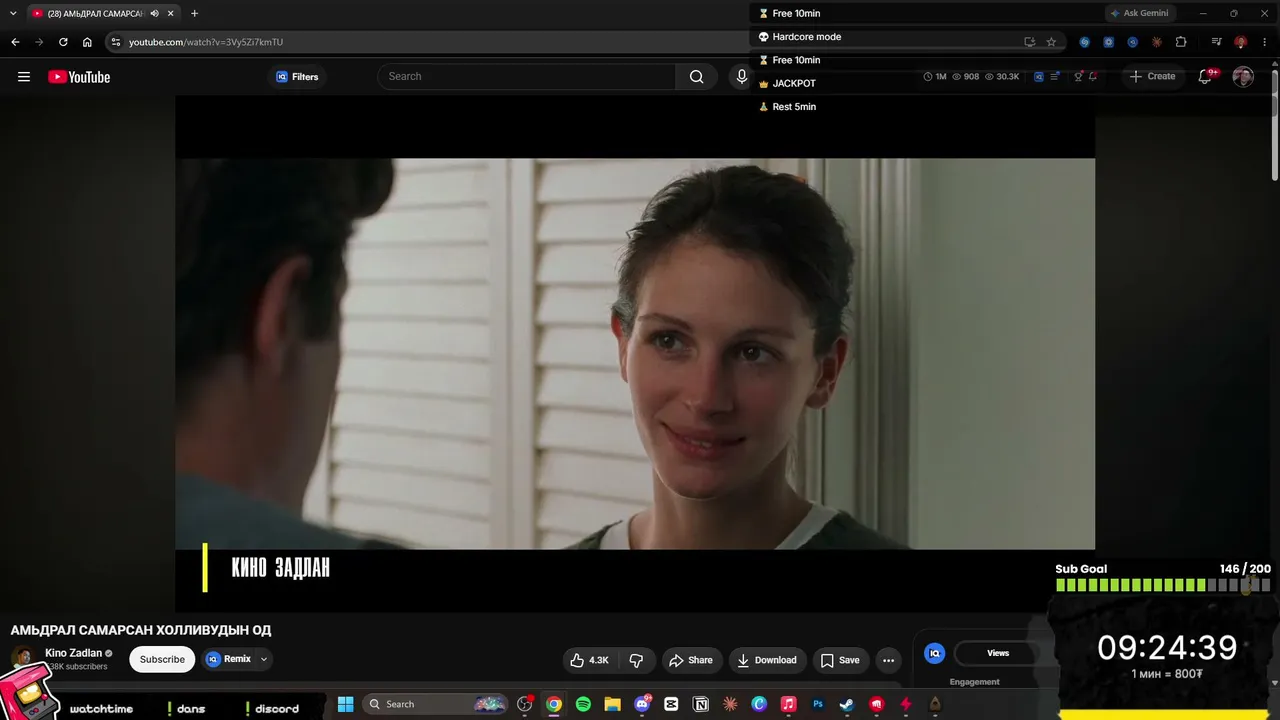
Task: Click the video player to pause
Action: (x=635, y=353)
